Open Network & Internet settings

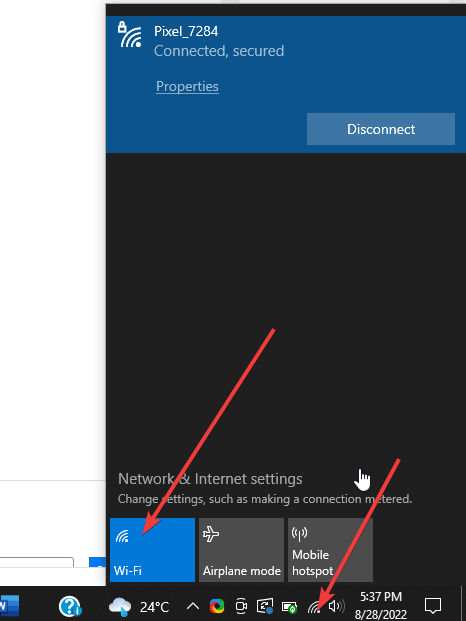[x=210, y=479]
